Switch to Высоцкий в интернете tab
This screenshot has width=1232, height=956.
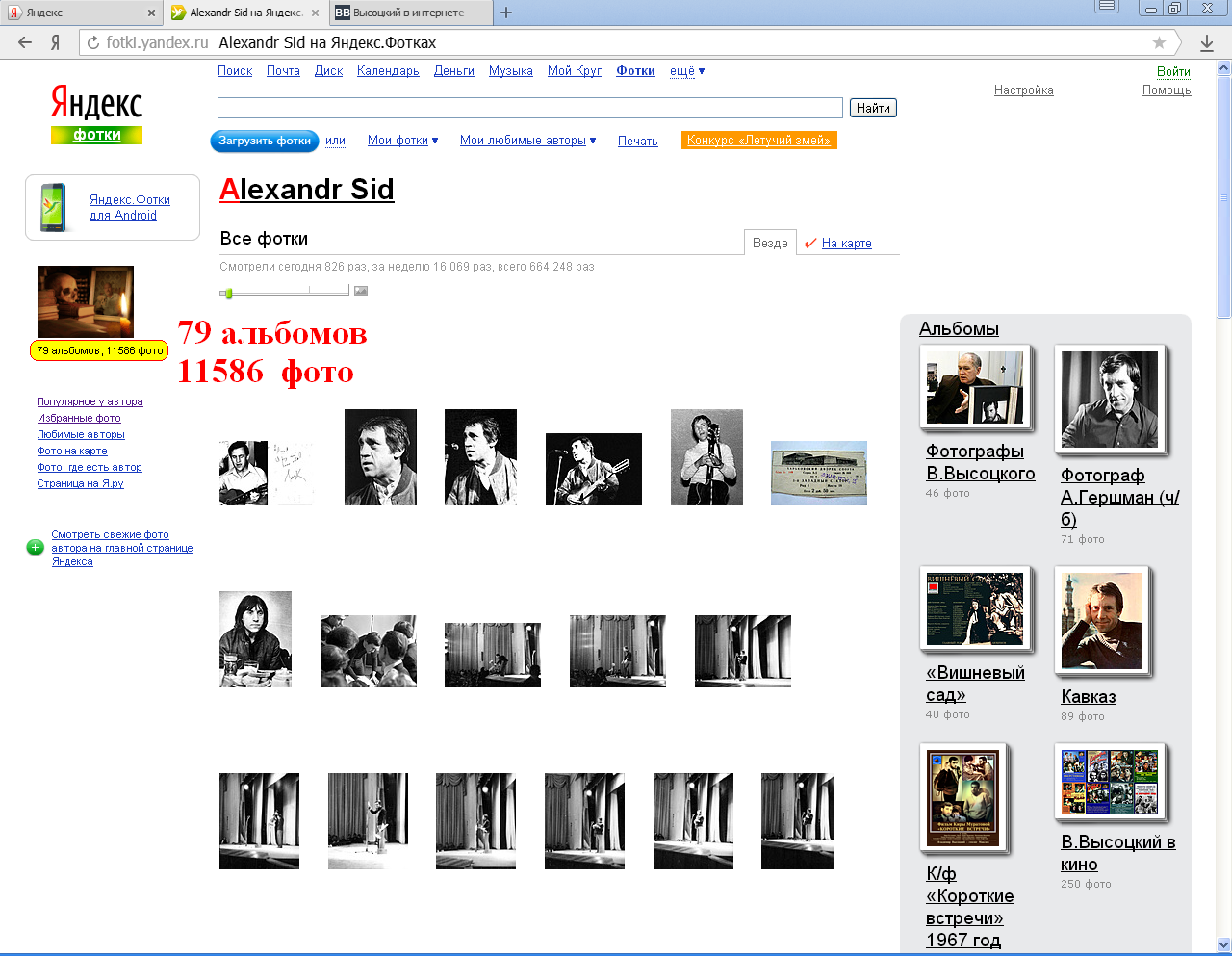point(411,13)
